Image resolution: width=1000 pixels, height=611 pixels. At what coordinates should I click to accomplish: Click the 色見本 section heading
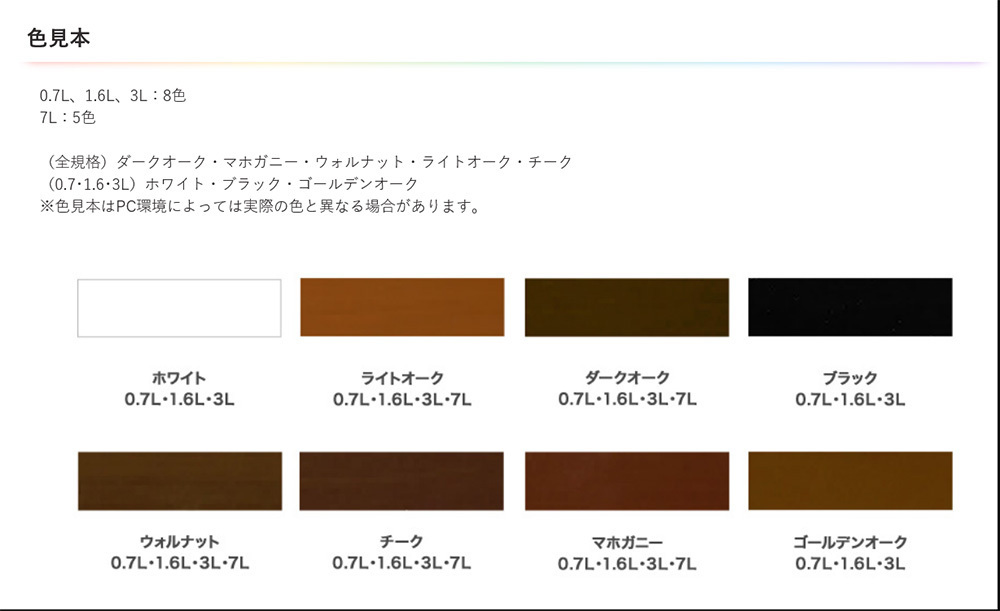coord(60,39)
